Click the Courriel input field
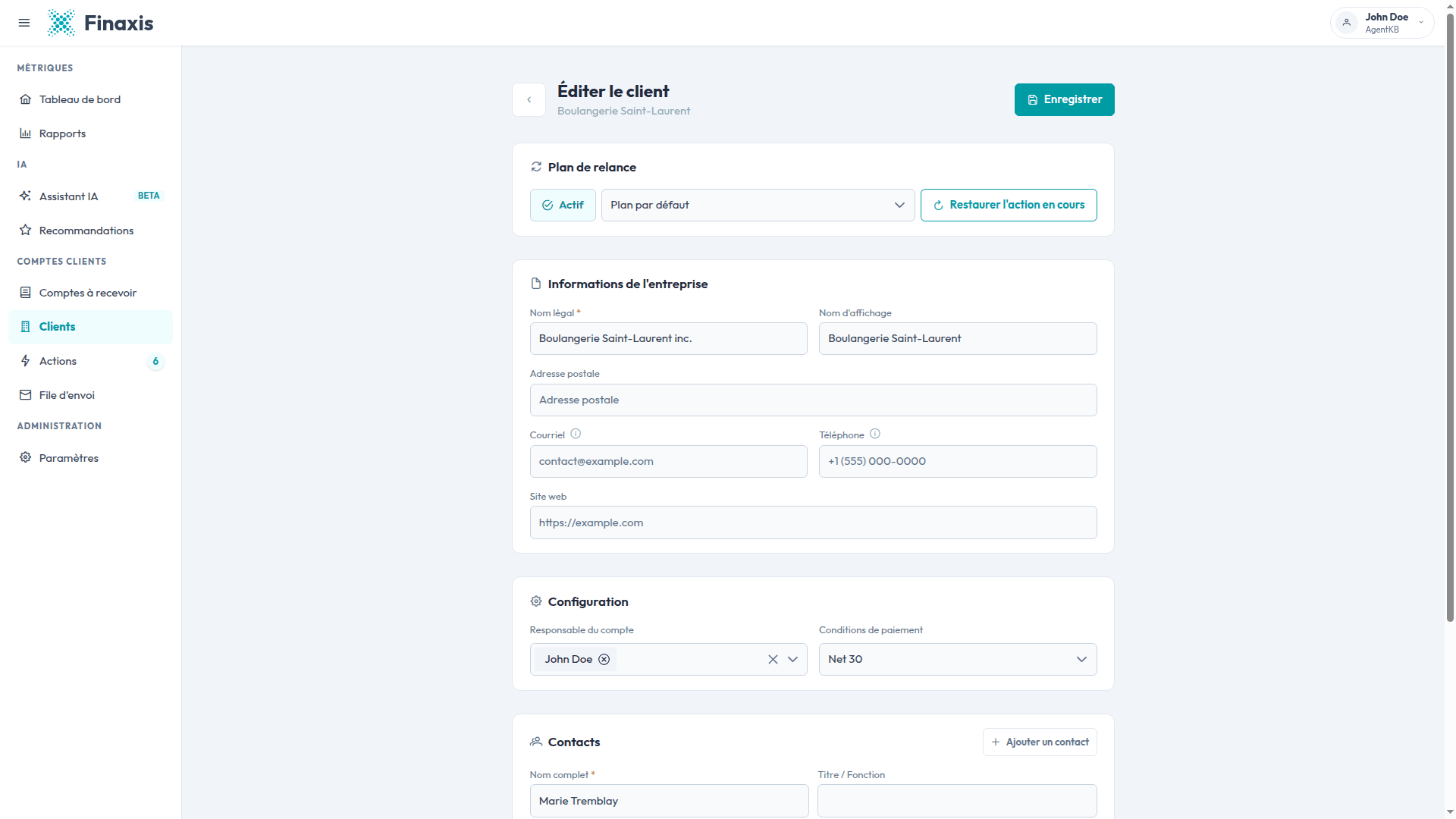The image size is (1456, 819). tap(668, 461)
